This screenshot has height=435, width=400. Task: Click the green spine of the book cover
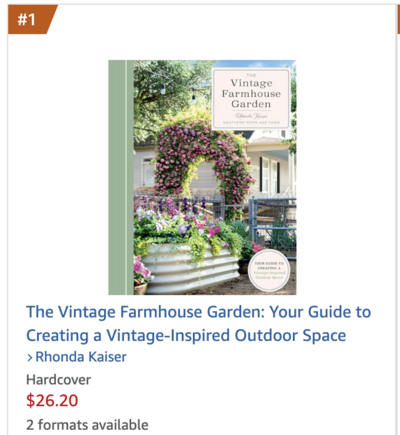[x=121, y=177]
